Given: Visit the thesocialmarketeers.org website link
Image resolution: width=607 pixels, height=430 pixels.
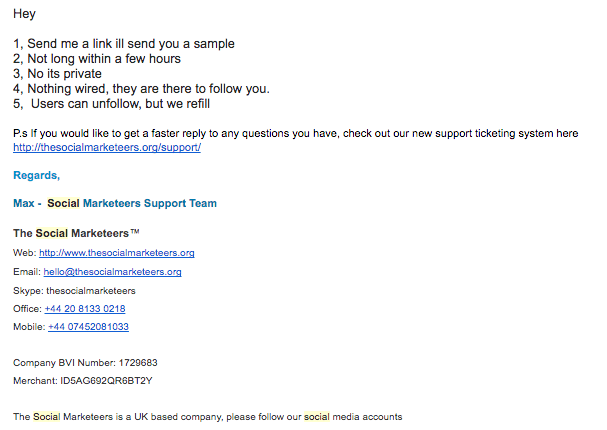Looking at the screenshot, I should click(x=117, y=253).
